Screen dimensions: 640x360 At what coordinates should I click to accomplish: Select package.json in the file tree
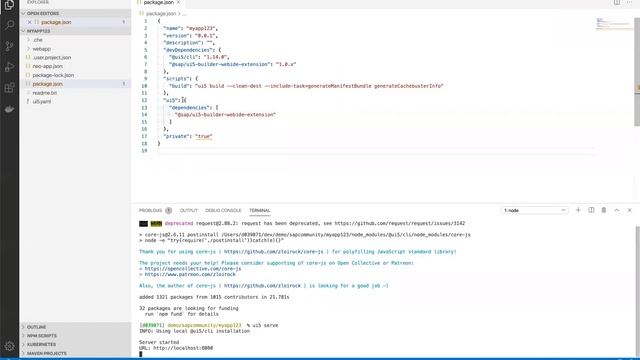pos(47,84)
